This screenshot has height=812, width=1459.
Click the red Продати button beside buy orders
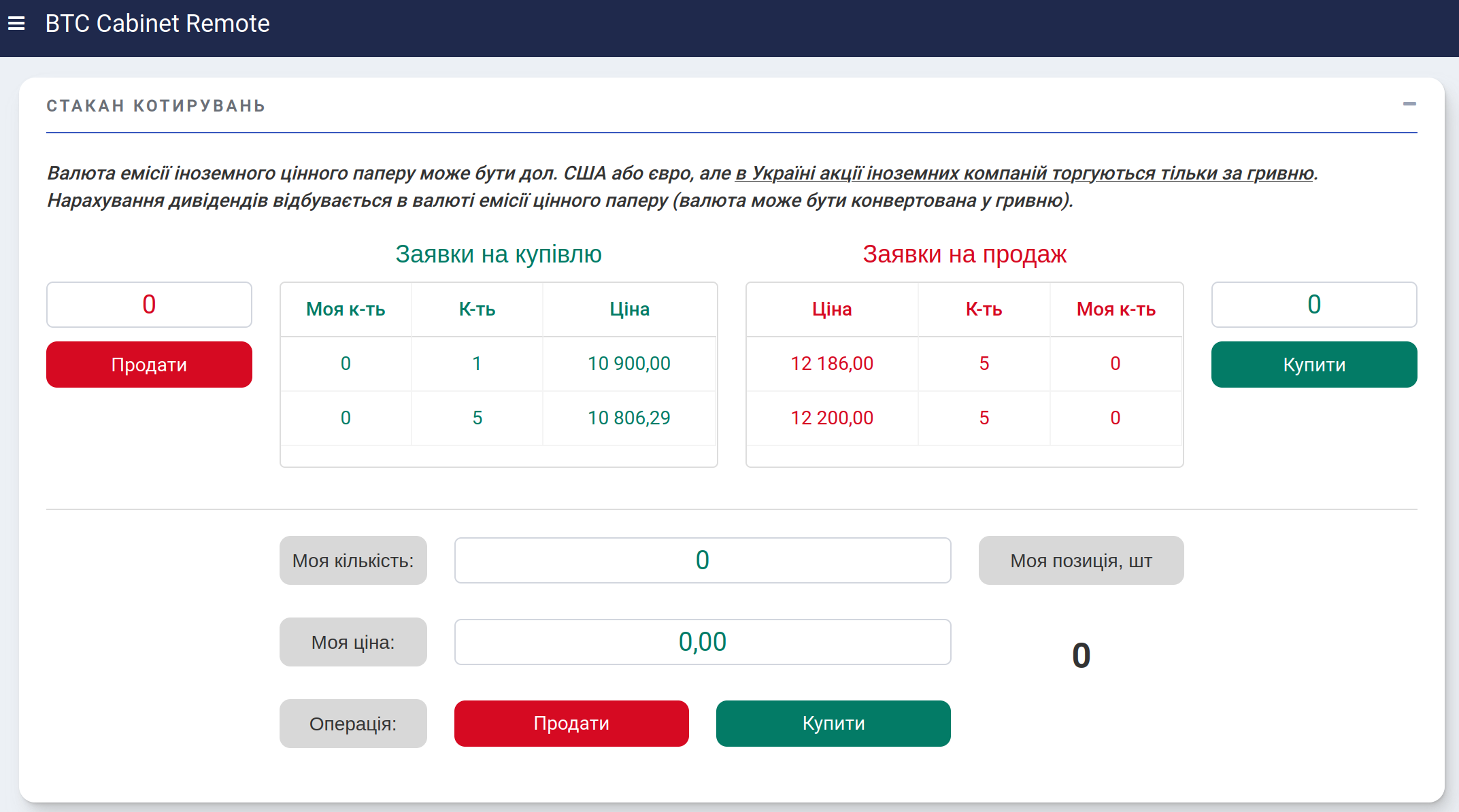coord(149,365)
